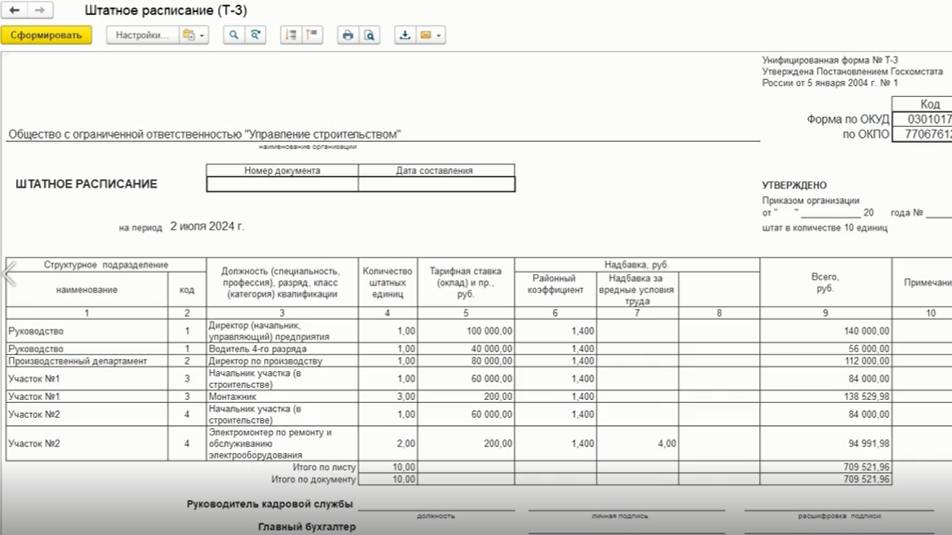Screen dimensions: 952x535
Task: Select the Производственный департамент cell
Action: coord(87,361)
